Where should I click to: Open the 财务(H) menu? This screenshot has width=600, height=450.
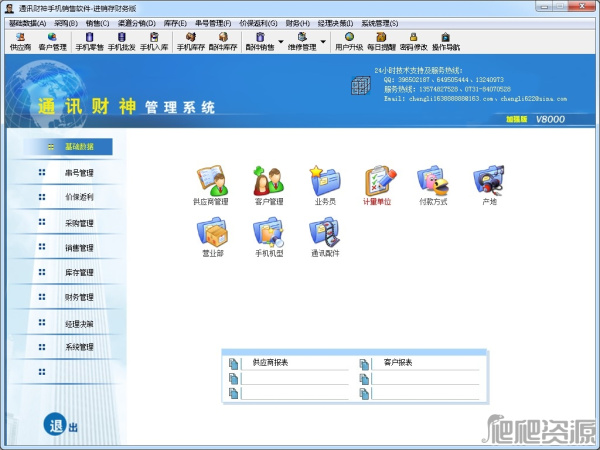coord(297,21)
